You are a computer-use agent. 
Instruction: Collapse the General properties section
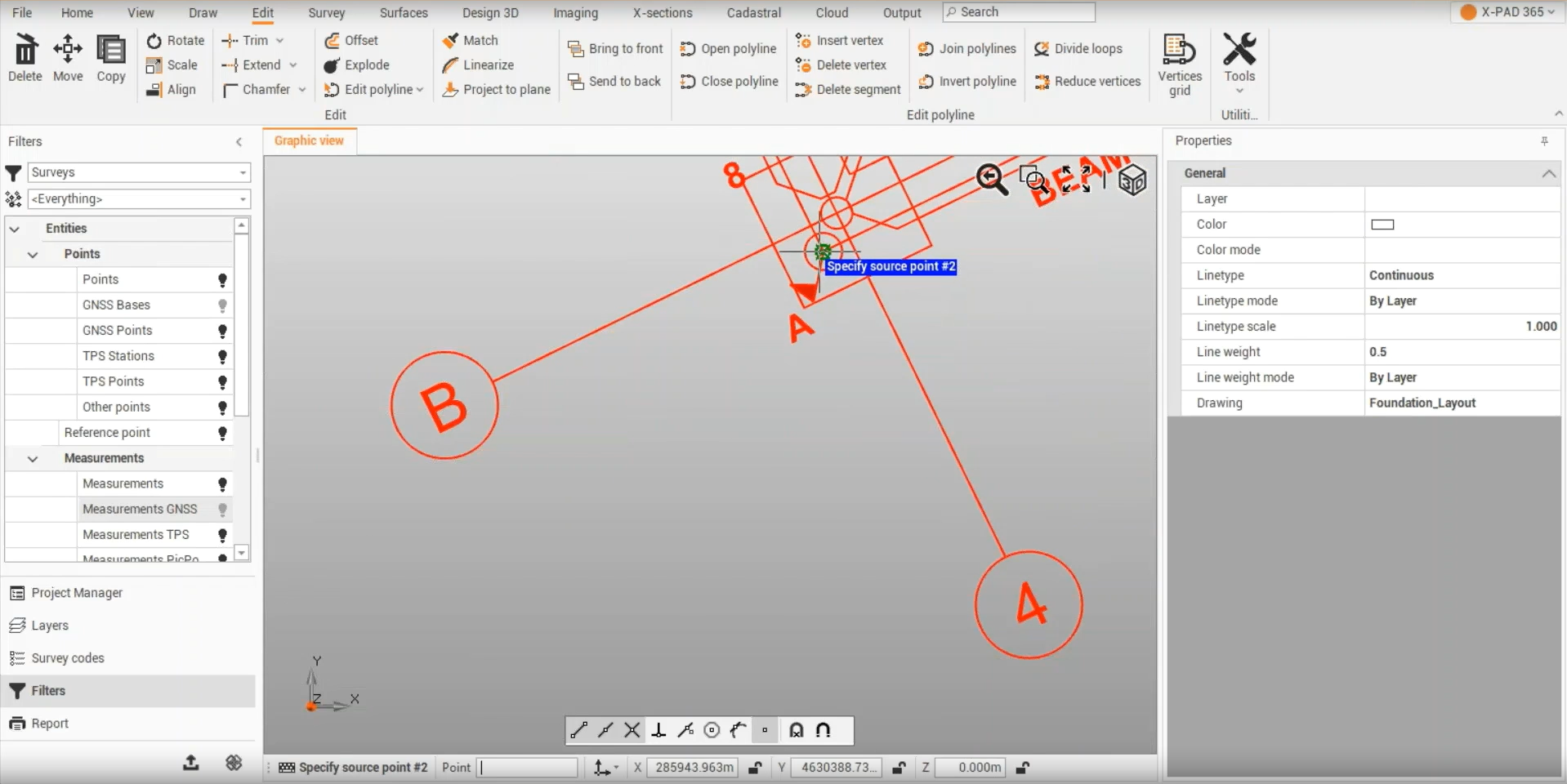(1548, 173)
